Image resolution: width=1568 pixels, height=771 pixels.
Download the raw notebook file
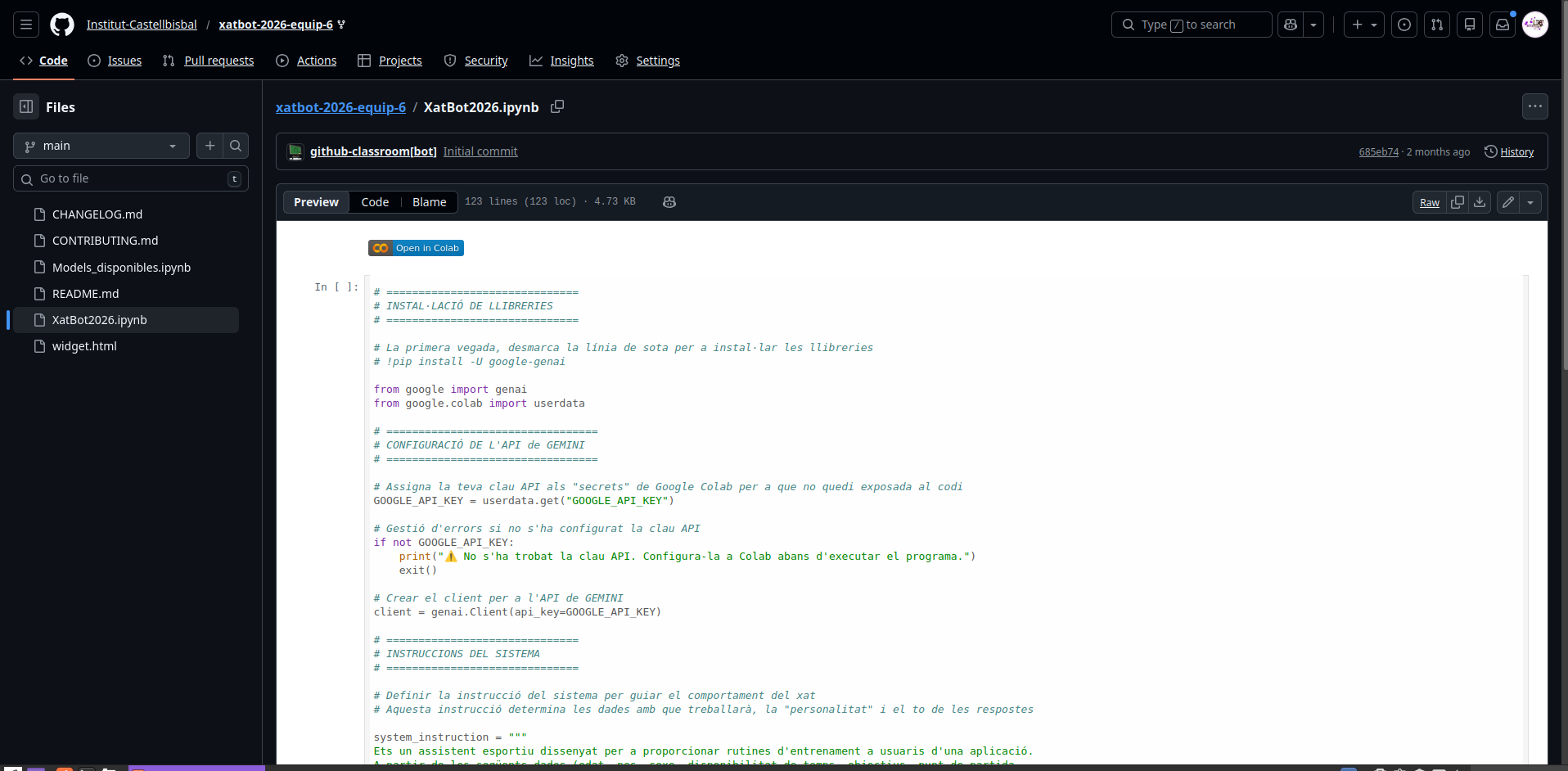tap(1480, 202)
